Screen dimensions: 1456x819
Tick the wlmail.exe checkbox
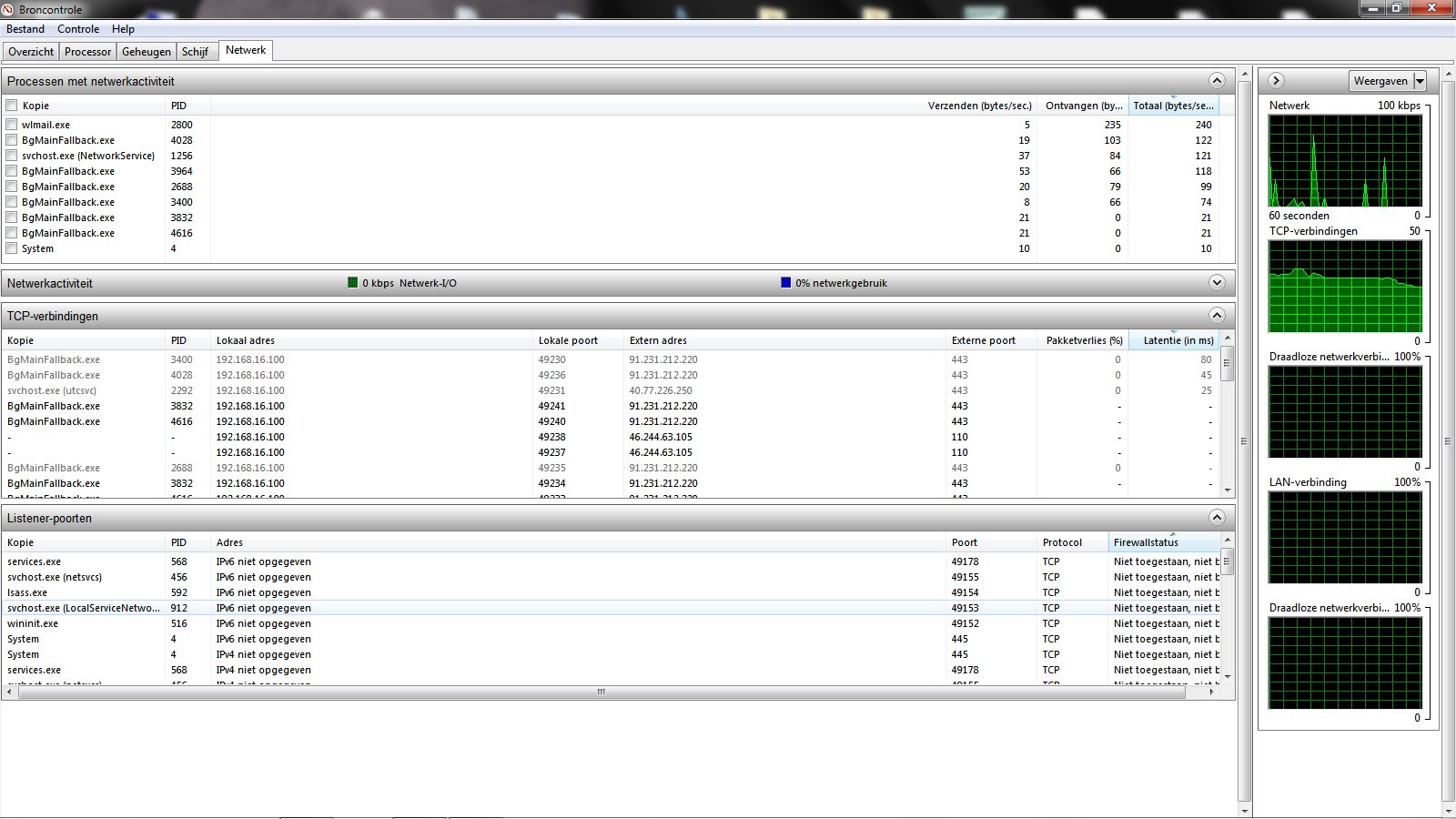pyautogui.click(x=12, y=124)
